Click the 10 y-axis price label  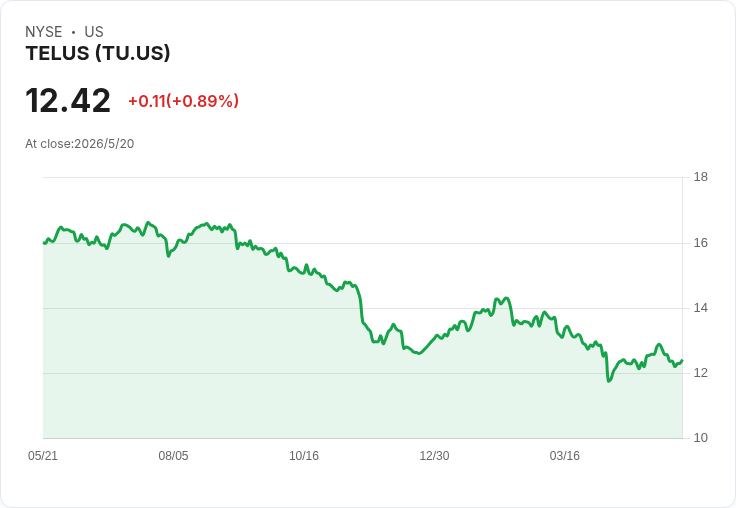[x=701, y=438]
